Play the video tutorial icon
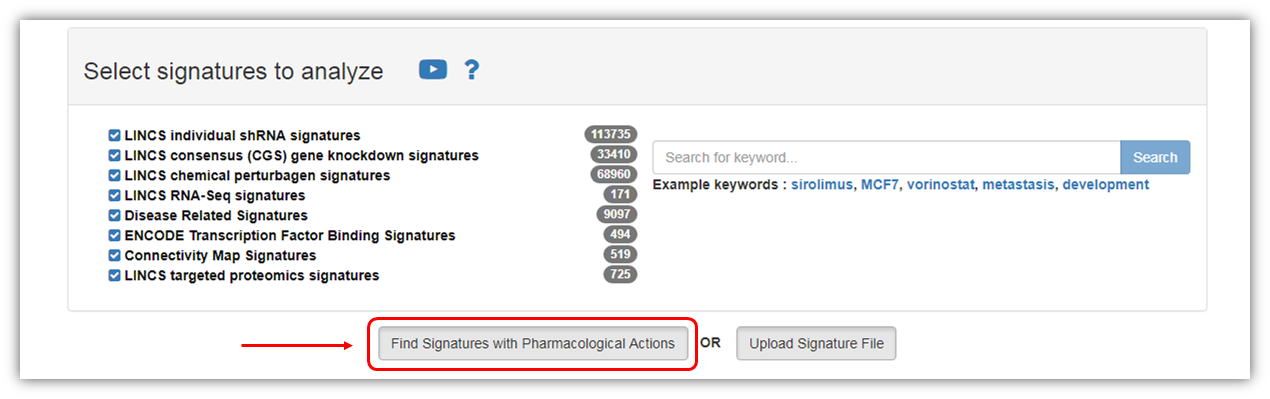This screenshot has width=1270, height=399. tap(433, 70)
